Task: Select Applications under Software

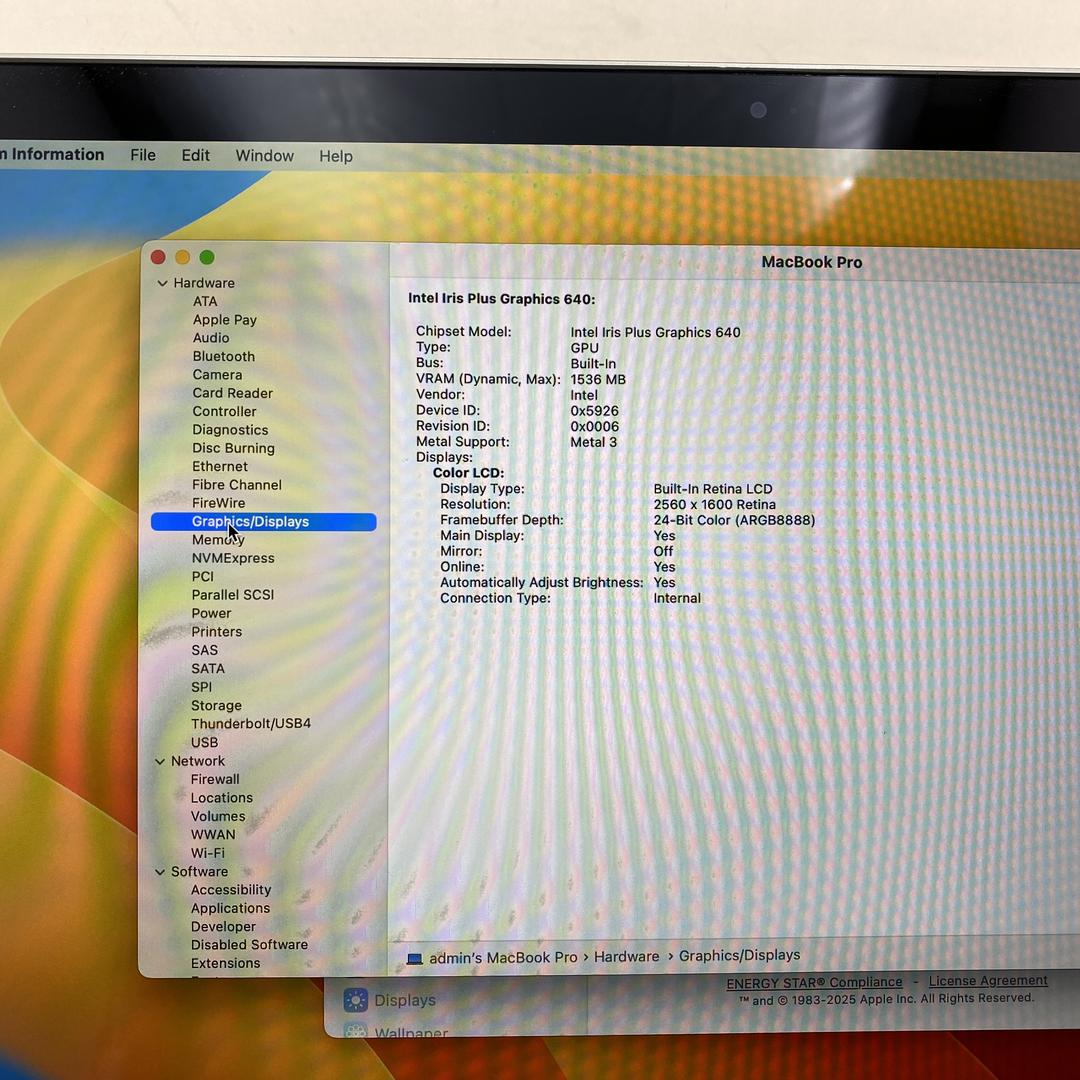Action: coord(230,908)
